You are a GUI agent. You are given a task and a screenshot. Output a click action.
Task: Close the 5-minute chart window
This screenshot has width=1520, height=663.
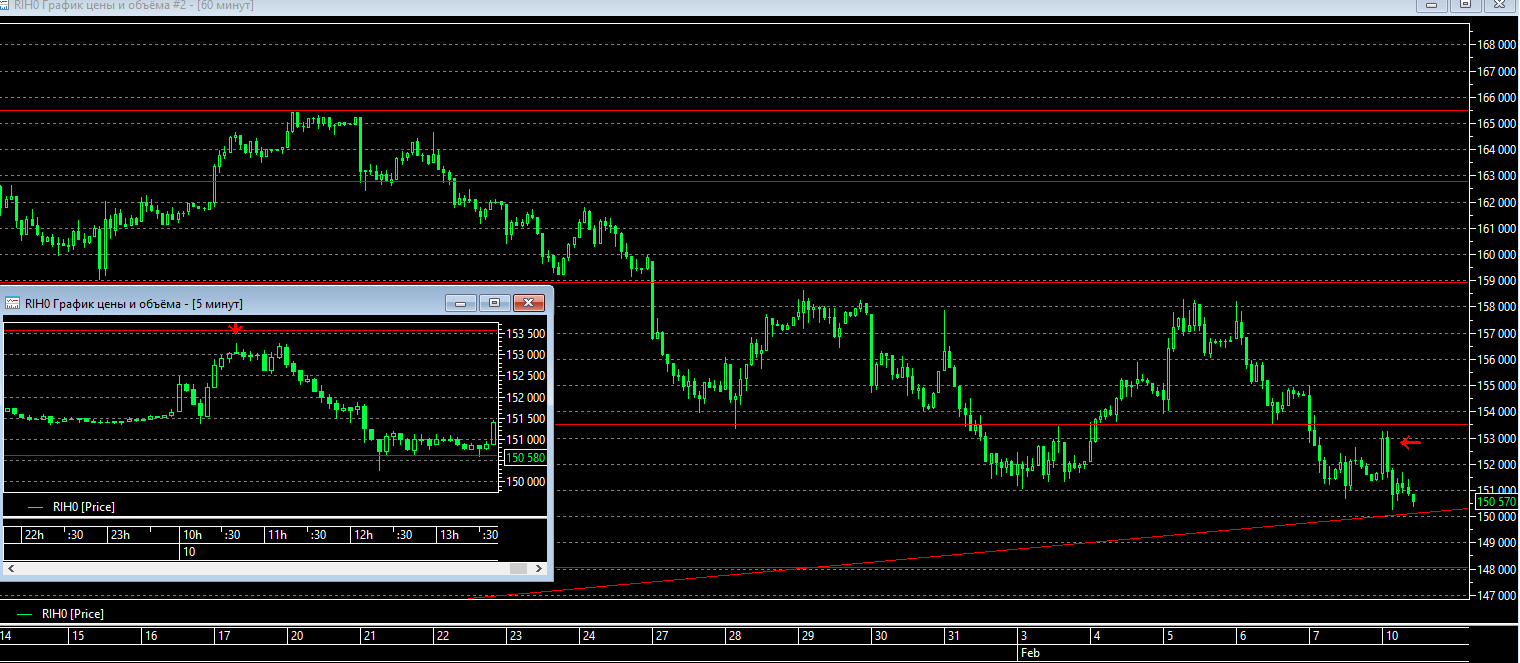pyautogui.click(x=527, y=302)
